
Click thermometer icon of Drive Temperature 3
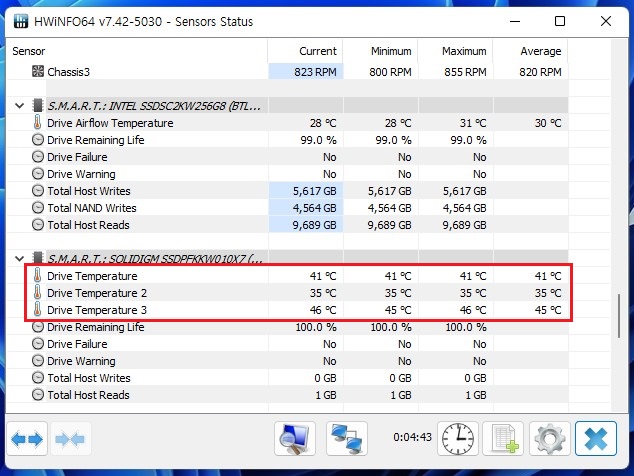(x=38, y=309)
